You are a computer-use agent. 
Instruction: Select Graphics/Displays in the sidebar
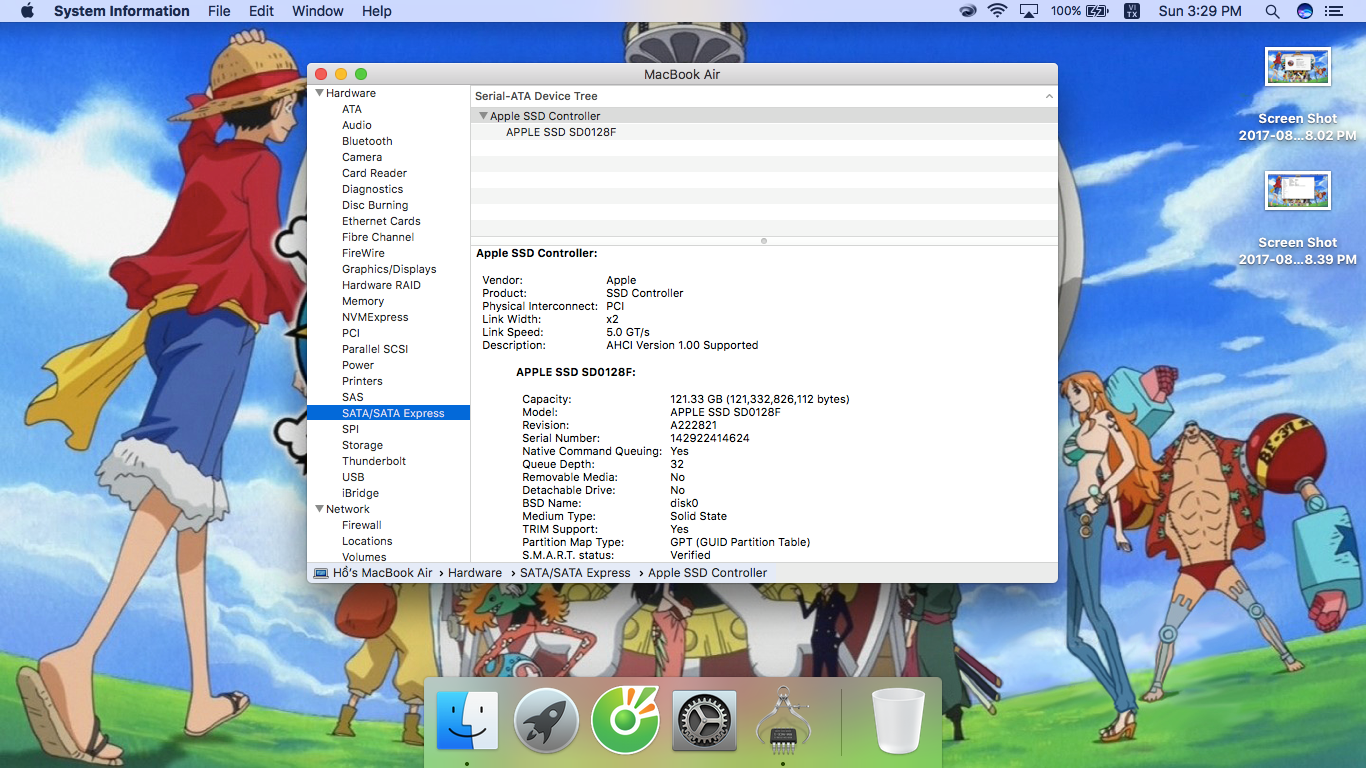[389, 269]
